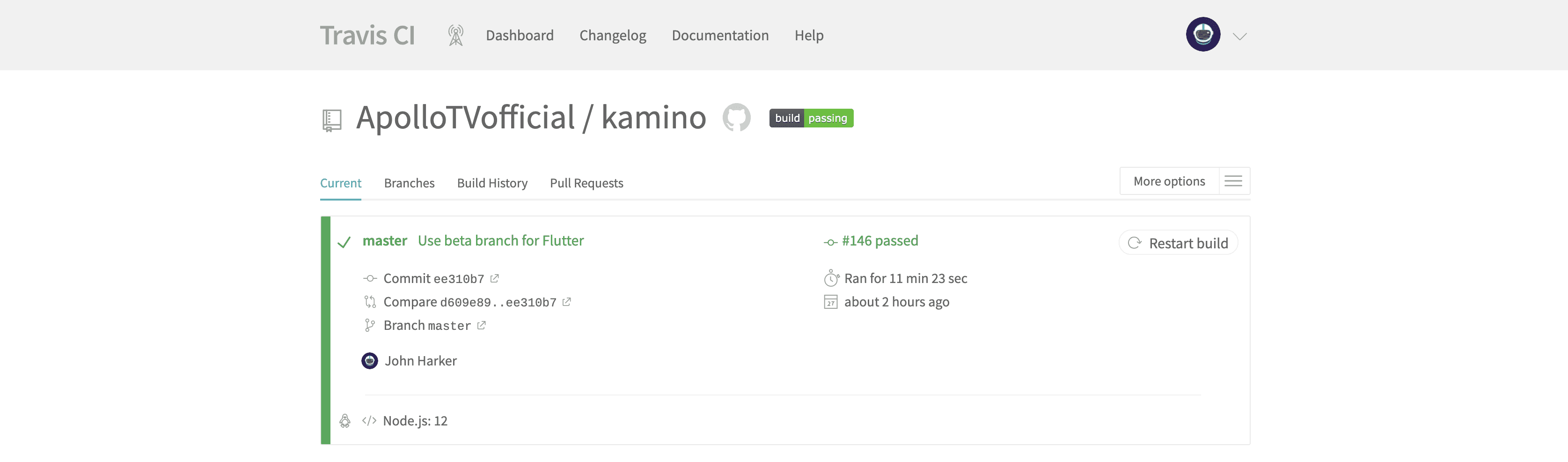Click the hamburger menu icon beside More options
The height and width of the screenshot is (462, 1568).
1233,181
